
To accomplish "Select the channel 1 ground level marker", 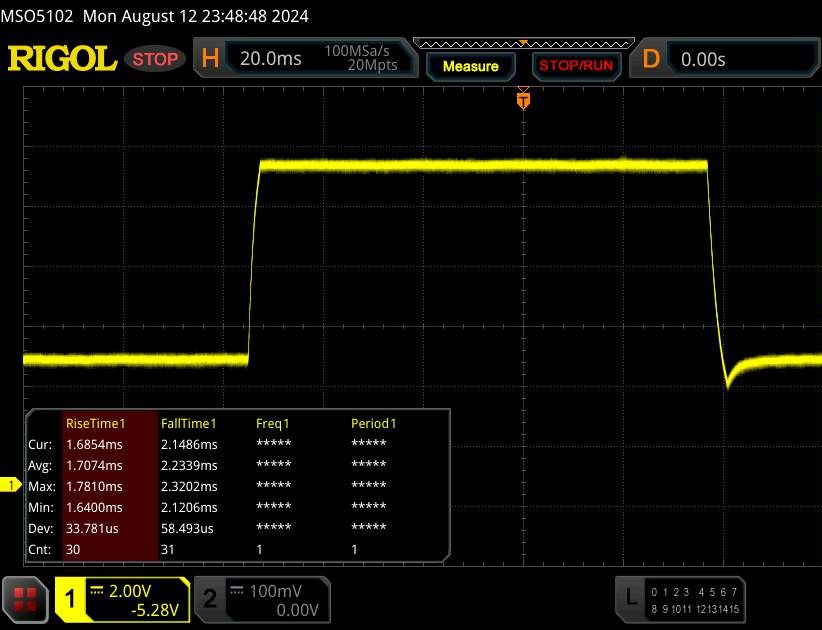I will pyautogui.click(x=11, y=486).
